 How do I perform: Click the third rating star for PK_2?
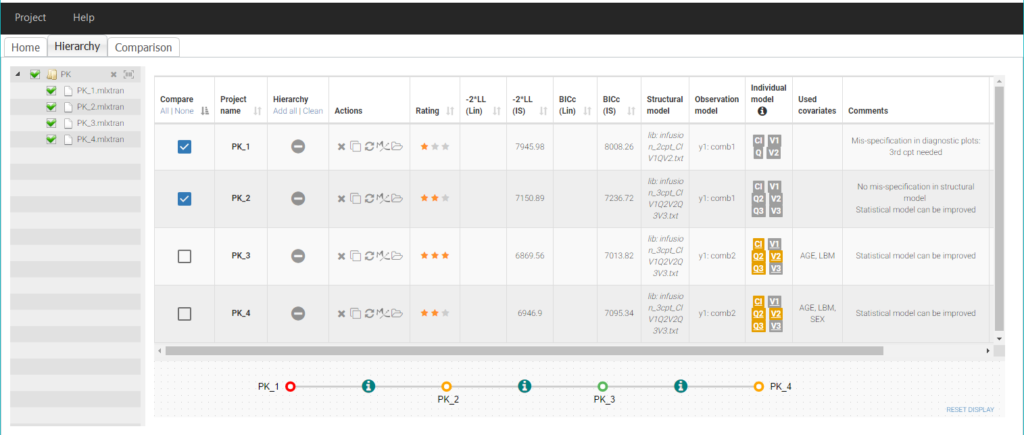[445, 199]
